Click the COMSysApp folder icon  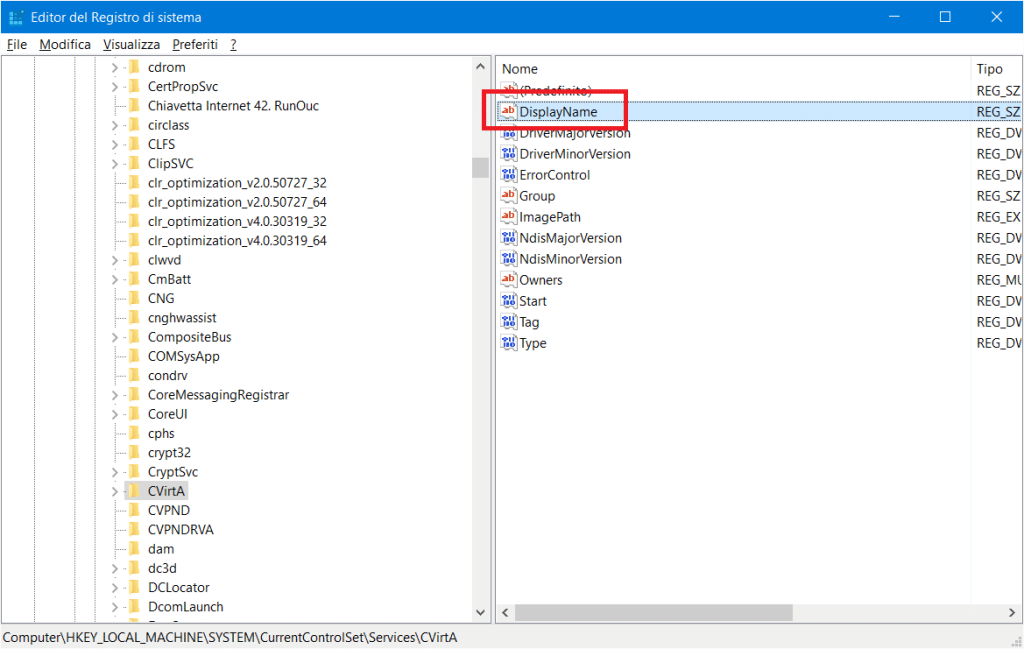click(135, 356)
